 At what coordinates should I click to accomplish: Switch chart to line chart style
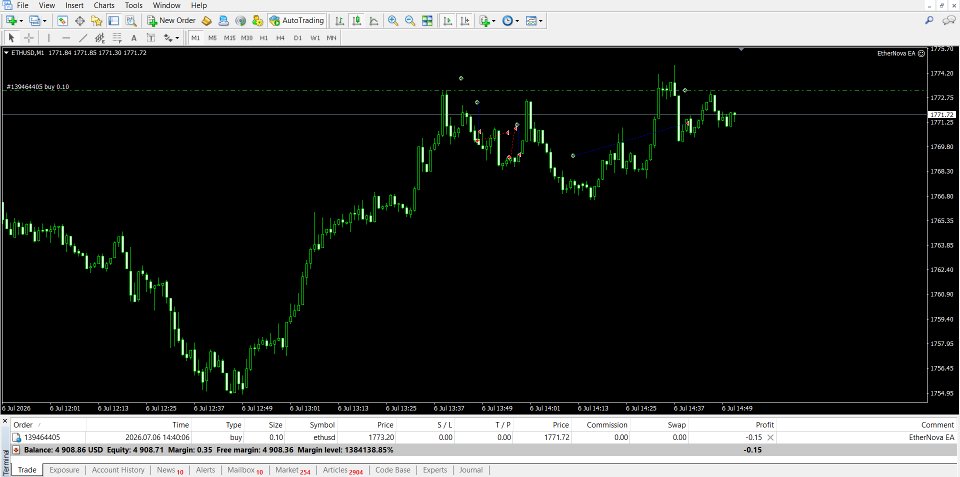click(373, 20)
